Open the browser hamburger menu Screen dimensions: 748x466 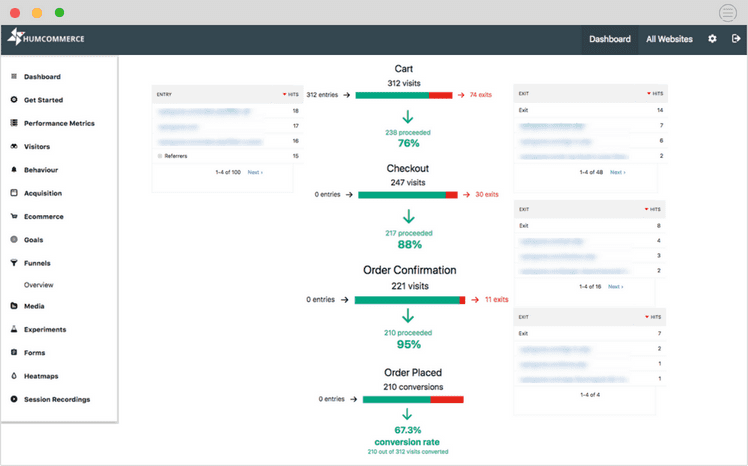coord(728,13)
